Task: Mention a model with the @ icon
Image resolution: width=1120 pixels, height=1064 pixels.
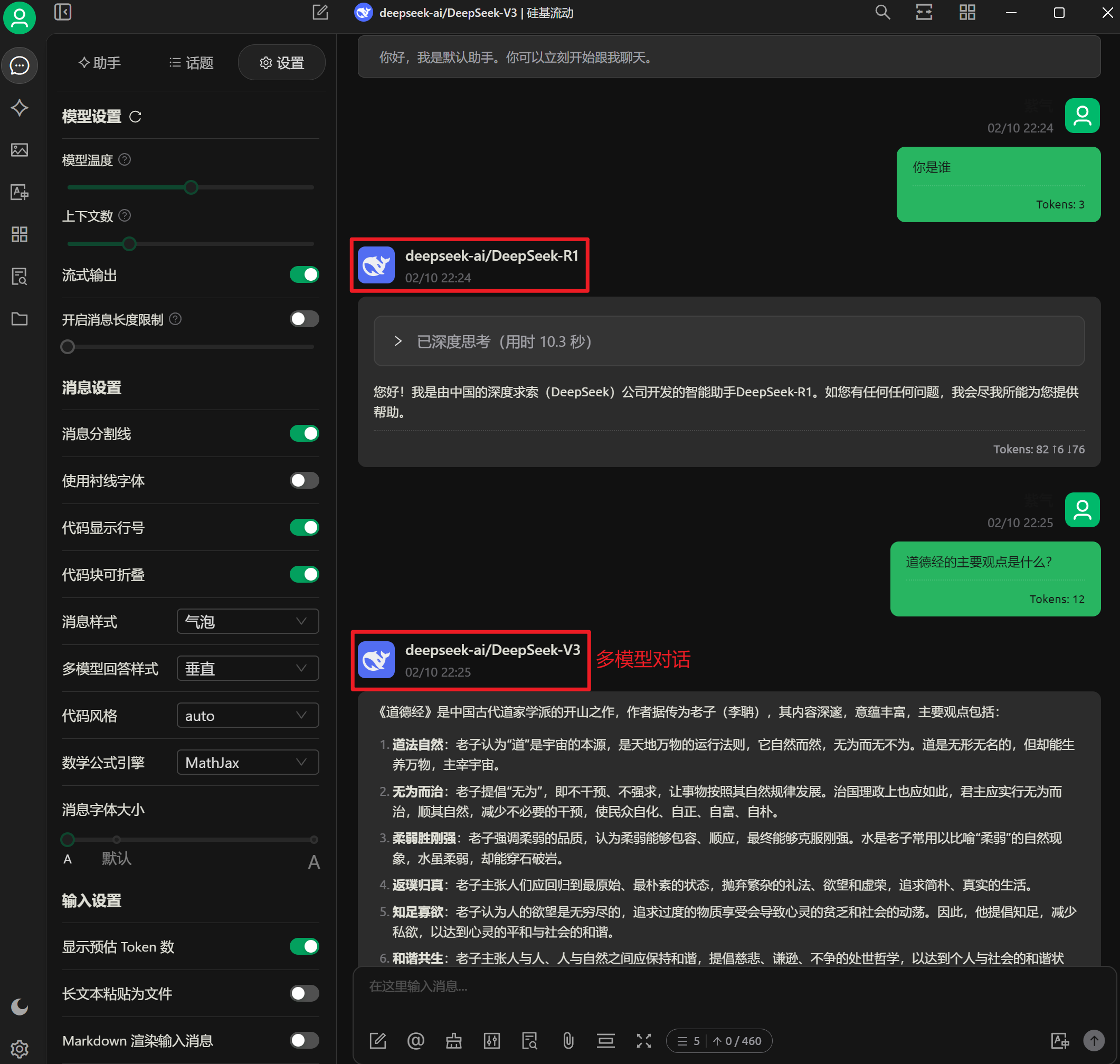Action: click(x=416, y=1041)
